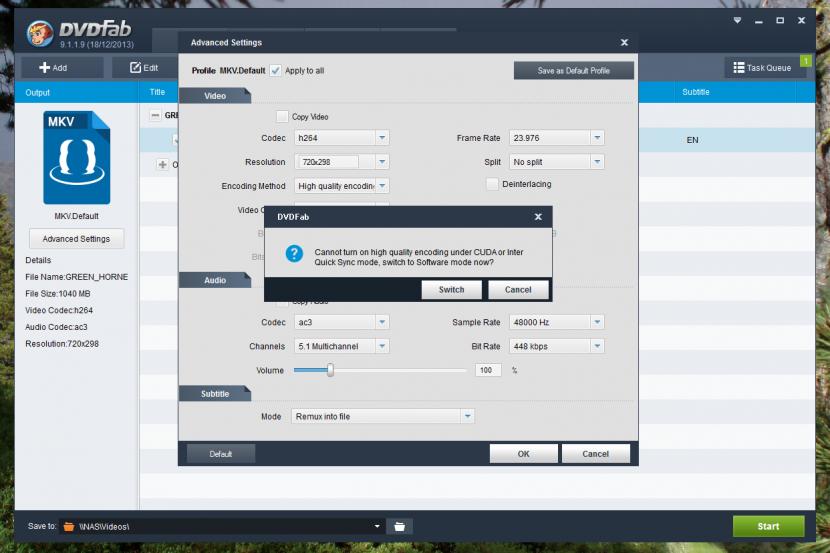
Task: Open the Resolution 720x298 dropdown
Action: point(341,162)
